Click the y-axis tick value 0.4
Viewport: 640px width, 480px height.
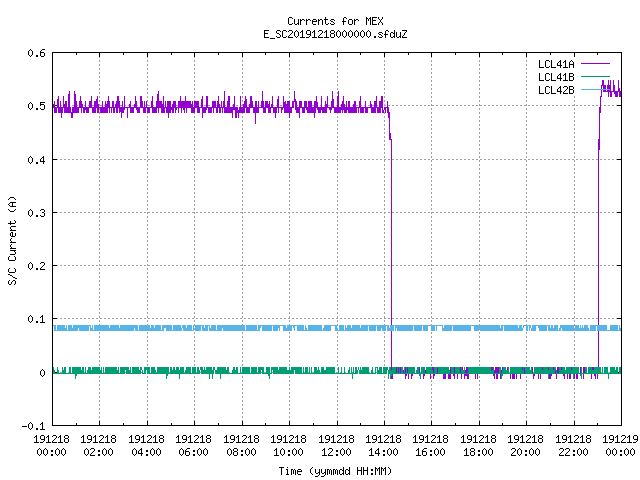(x=36, y=160)
